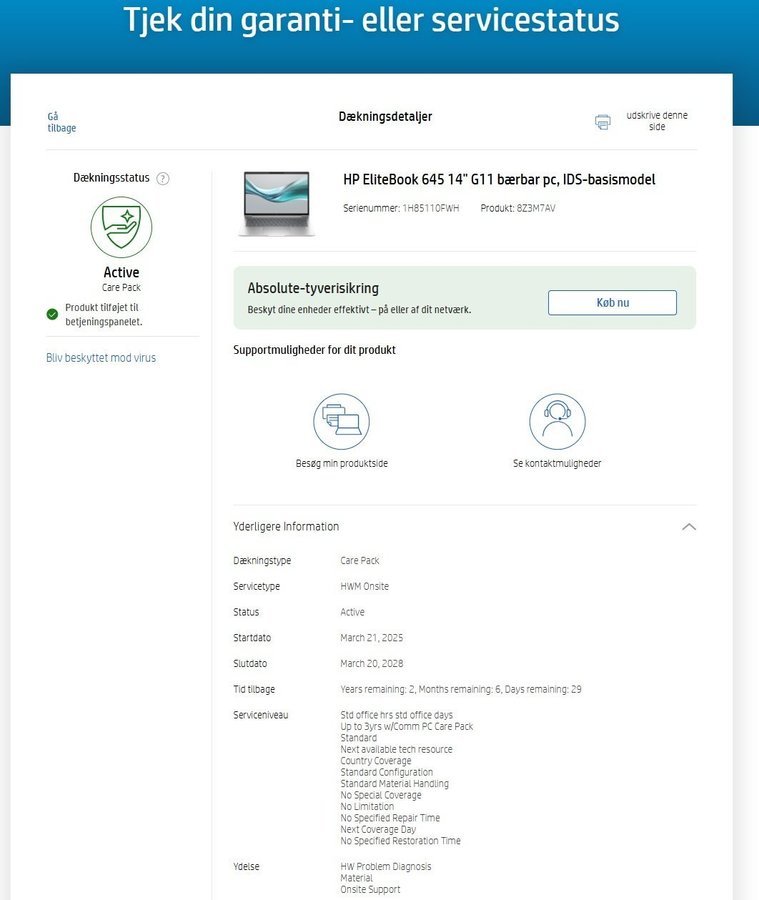Collapse the Yderligere Information chevron
The width and height of the screenshot is (759, 900).
pos(689,527)
